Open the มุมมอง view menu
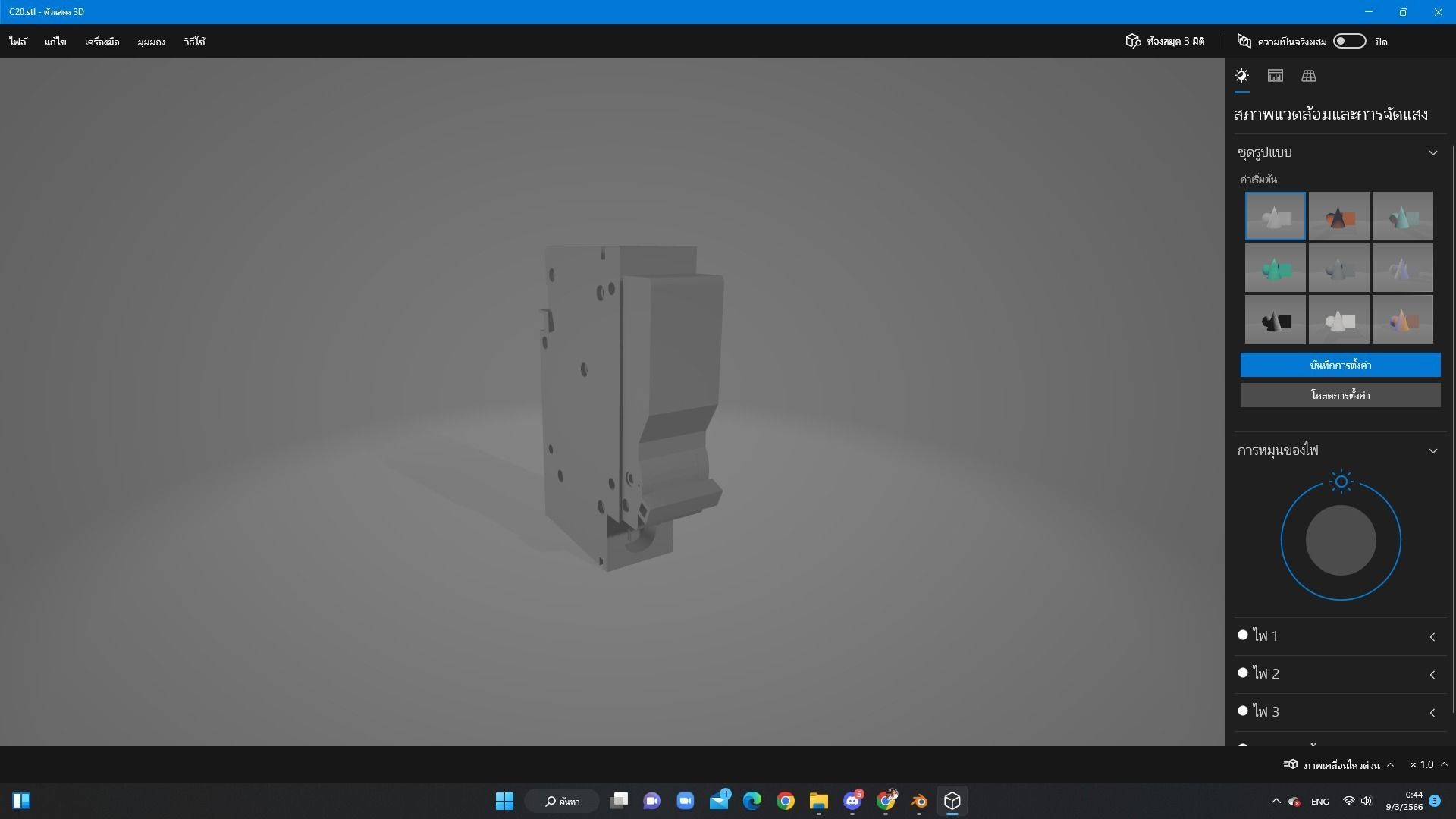 coord(150,42)
